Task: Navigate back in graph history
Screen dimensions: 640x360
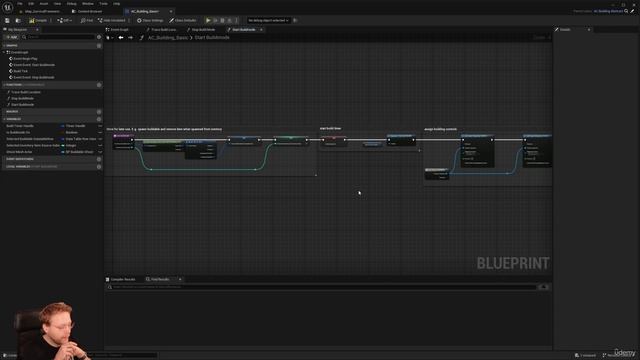Action: click(121, 38)
